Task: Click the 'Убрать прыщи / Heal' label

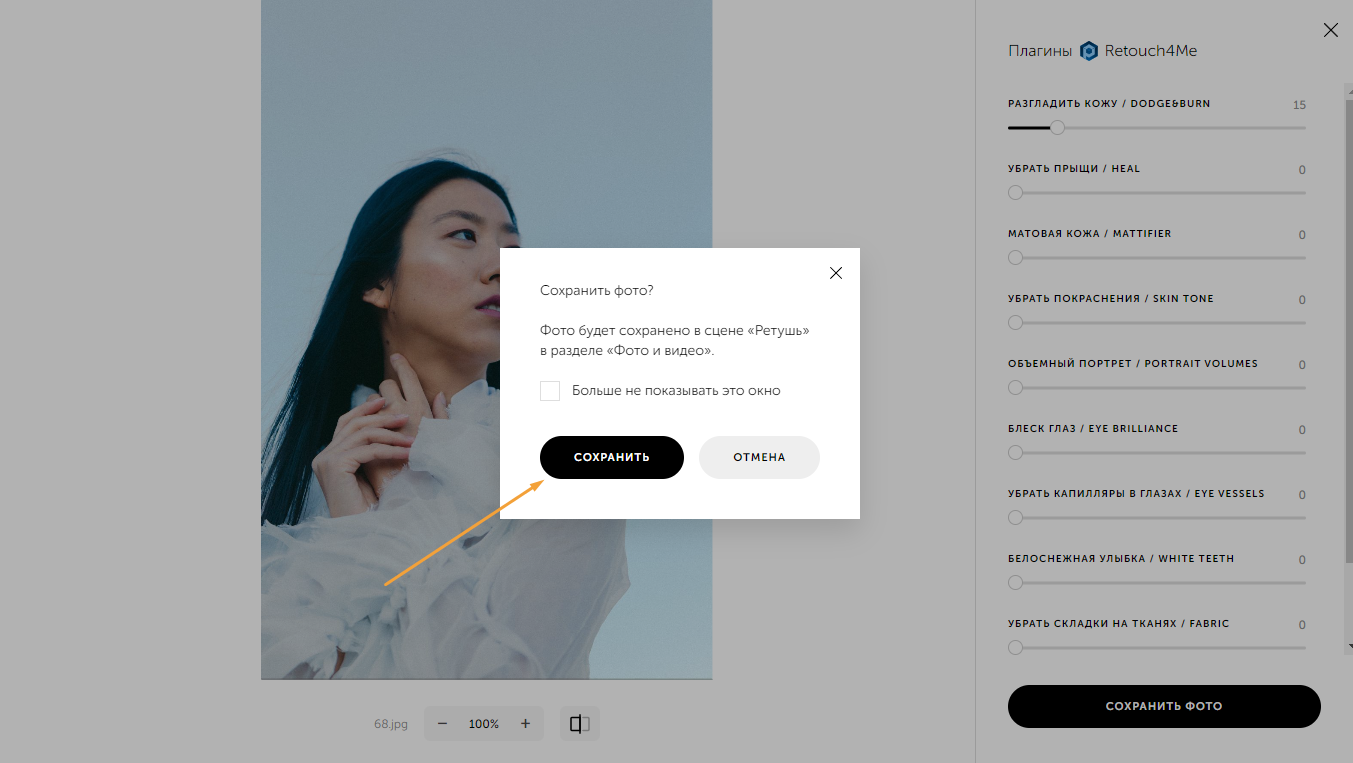Action: click(1074, 169)
